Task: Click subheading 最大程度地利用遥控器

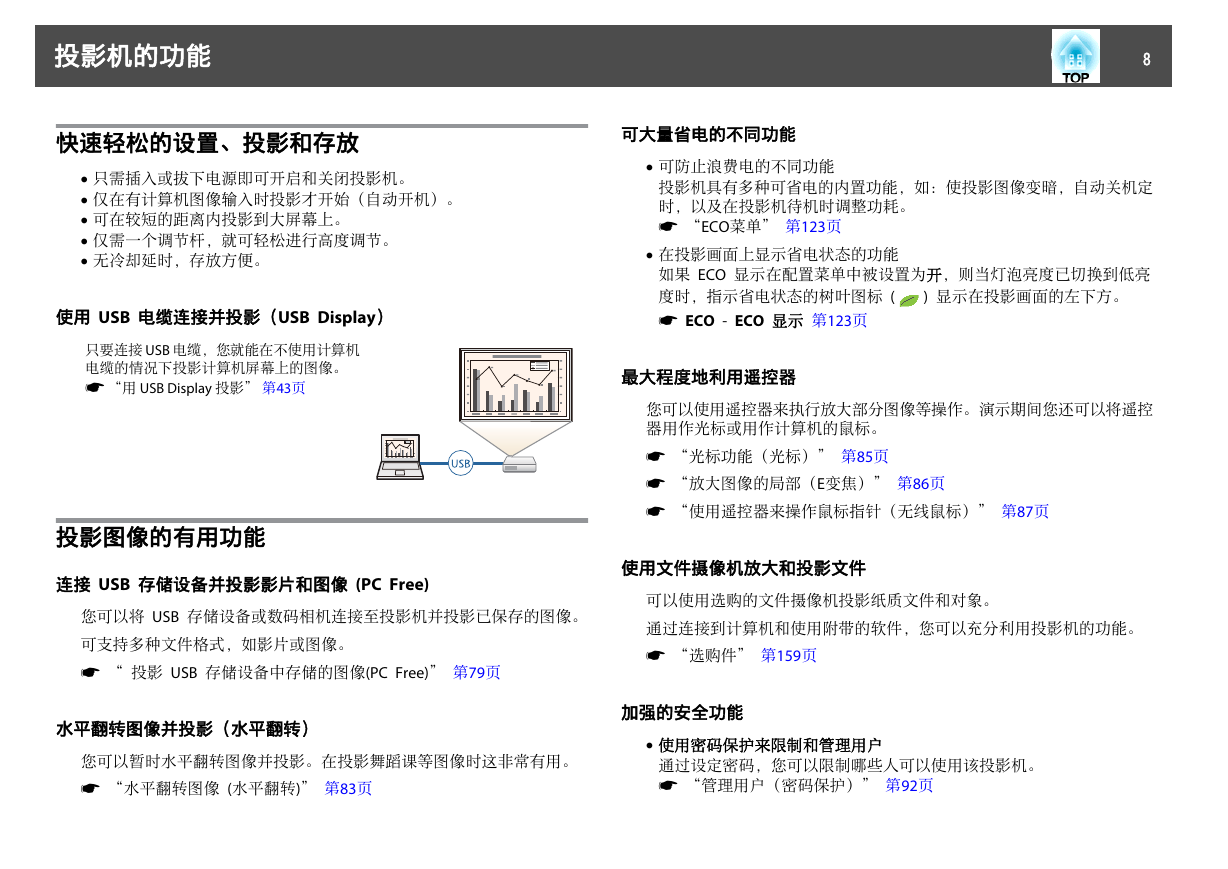Action: pyautogui.click(x=709, y=378)
